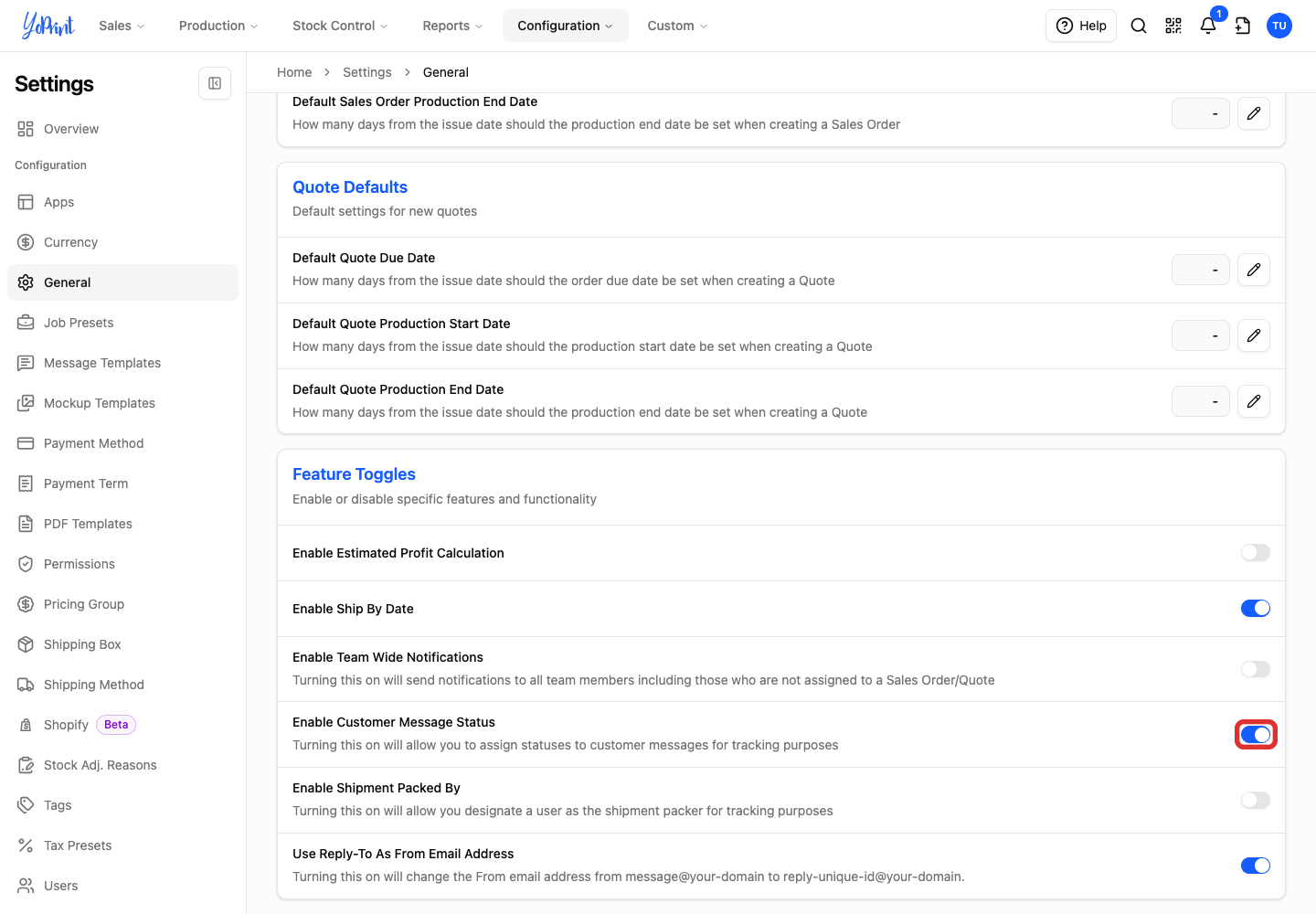The height and width of the screenshot is (914, 1316).
Task: Edit Default Sales Order Production End Date
Action: (x=1254, y=113)
